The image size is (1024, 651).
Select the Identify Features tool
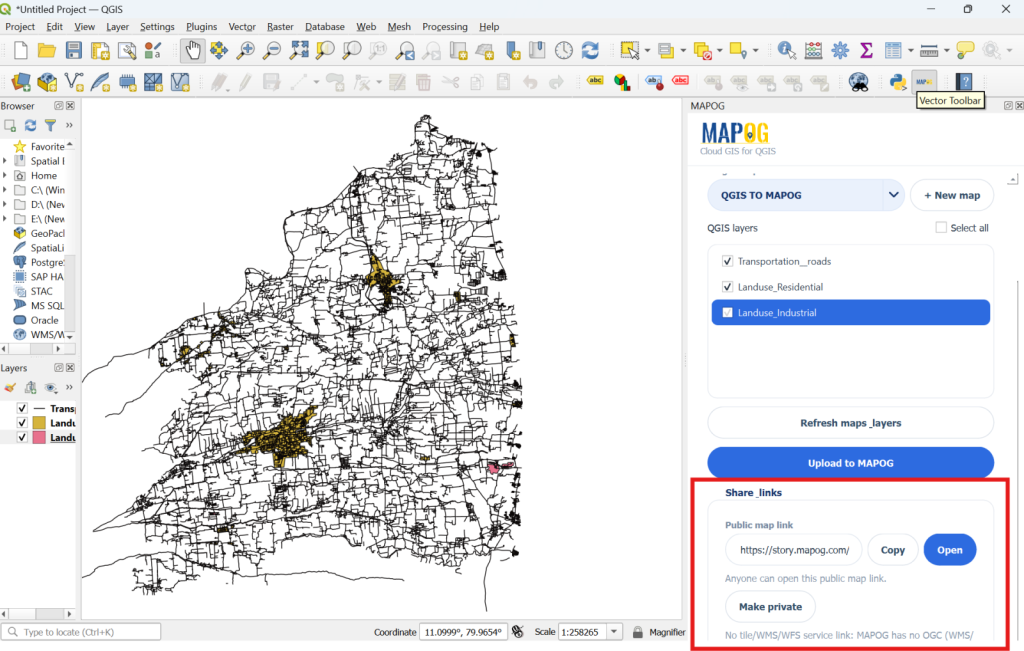[x=786, y=50]
